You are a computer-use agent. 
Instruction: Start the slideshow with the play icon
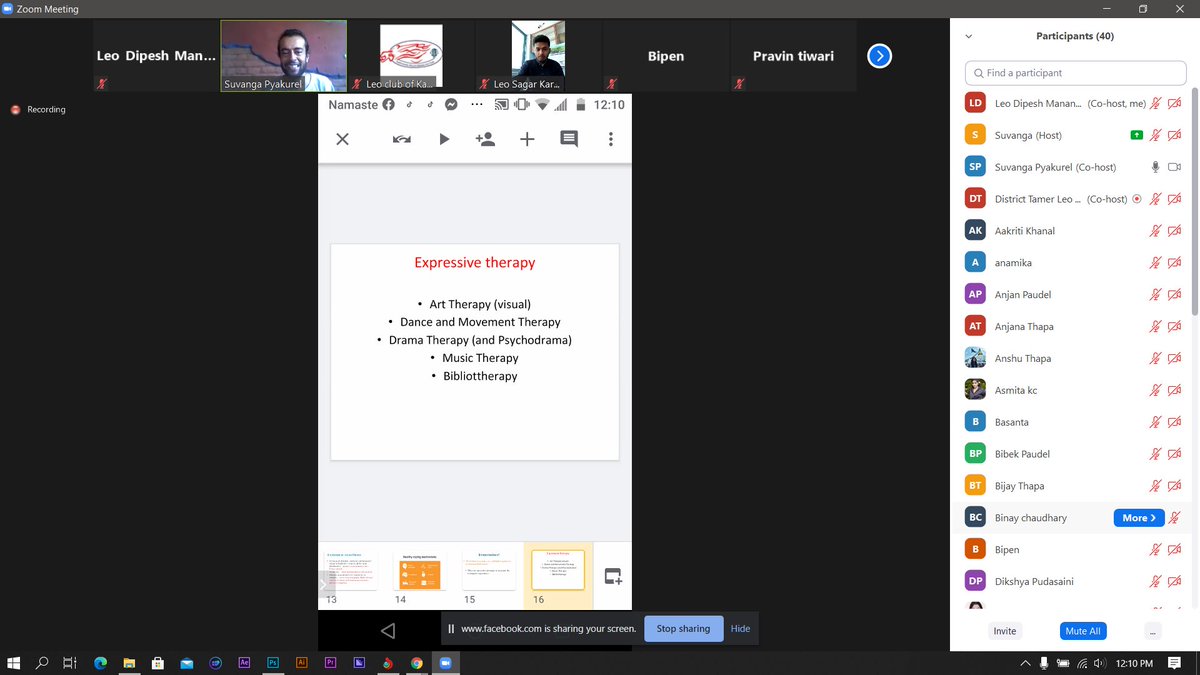(x=444, y=139)
